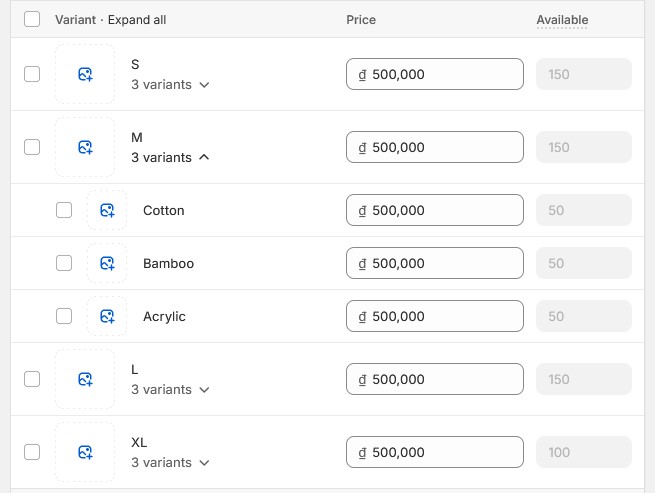Check the Bamboo variant checkbox
The image size is (655, 493).
[x=64, y=263]
